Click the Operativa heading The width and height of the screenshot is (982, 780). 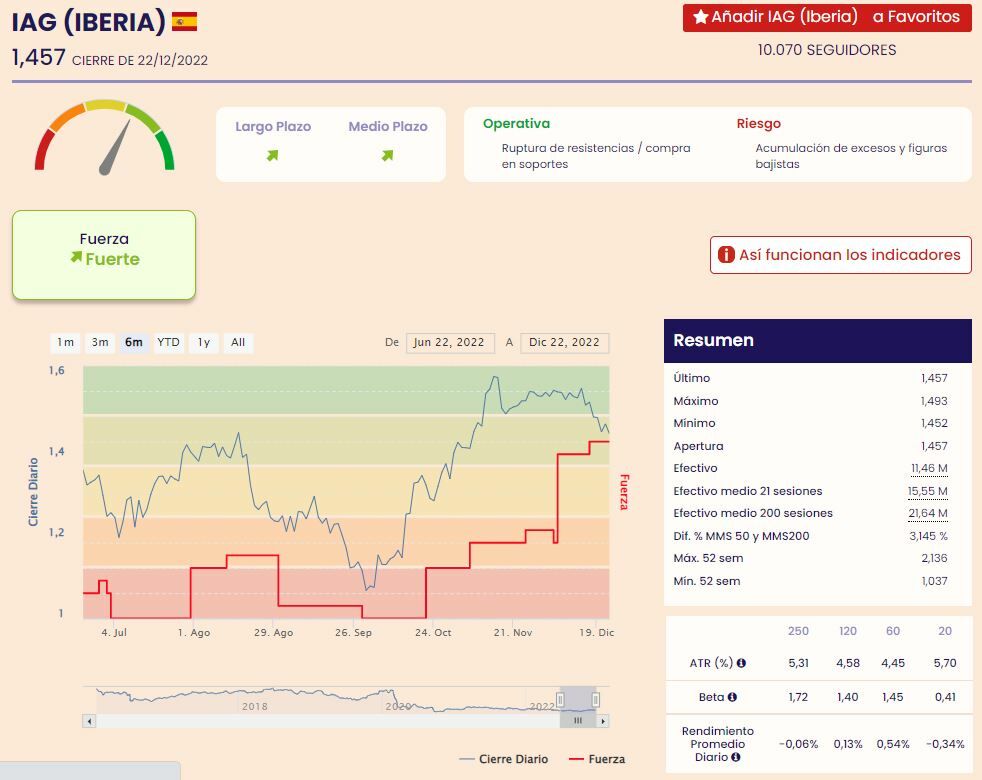pyautogui.click(x=516, y=123)
